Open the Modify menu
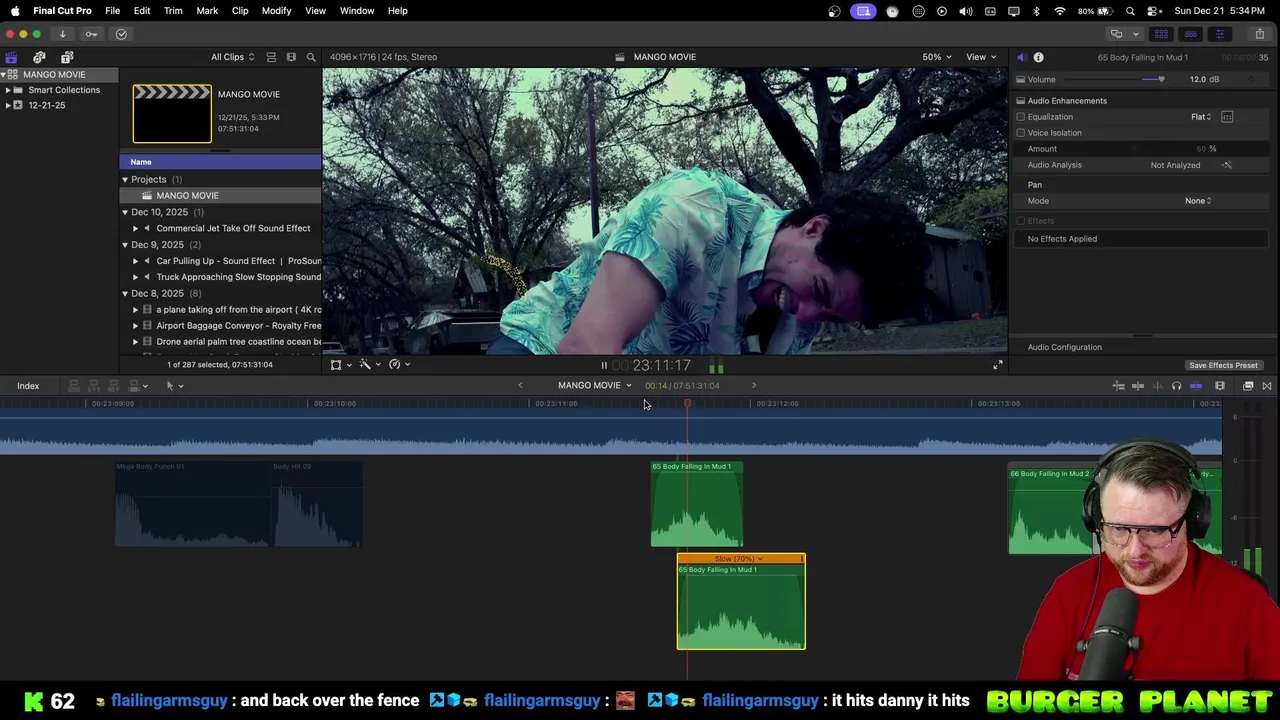Viewport: 1280px width, 720px height. [276, 11]
